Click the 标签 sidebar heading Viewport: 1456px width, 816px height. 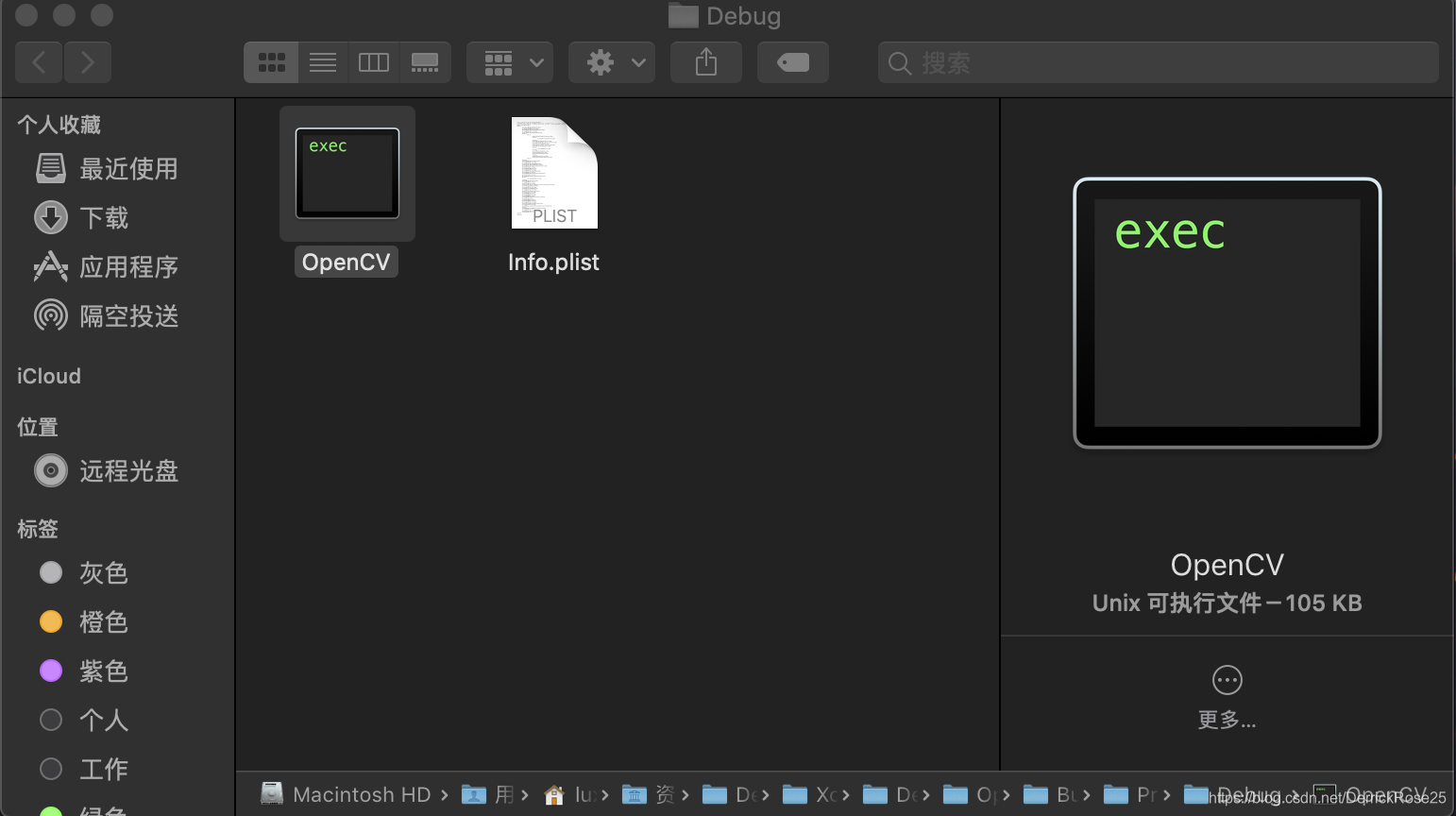point(38,529)
